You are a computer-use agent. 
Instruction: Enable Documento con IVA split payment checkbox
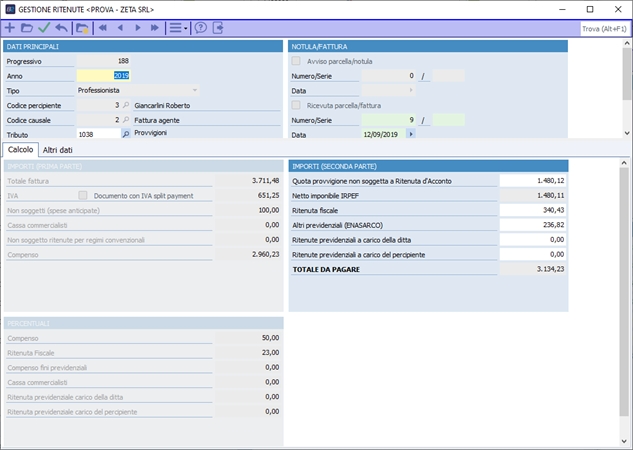(84, 196)
